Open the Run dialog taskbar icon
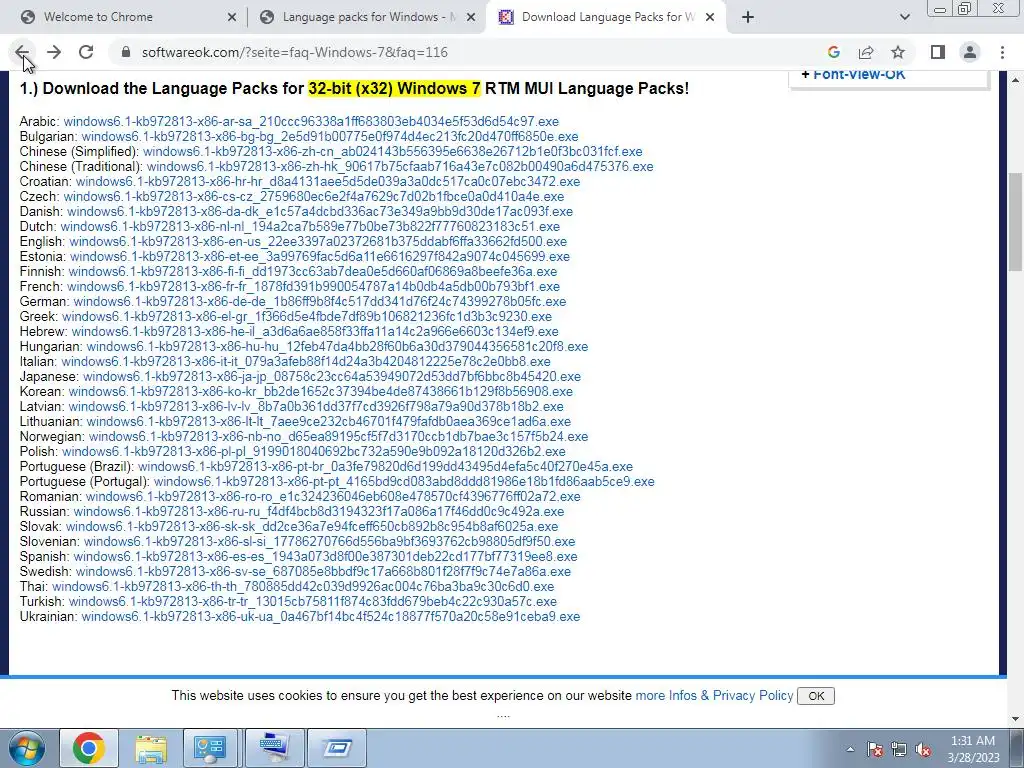Image resolution: width=1024 pixels, height=768 pixels. (337, 748)
